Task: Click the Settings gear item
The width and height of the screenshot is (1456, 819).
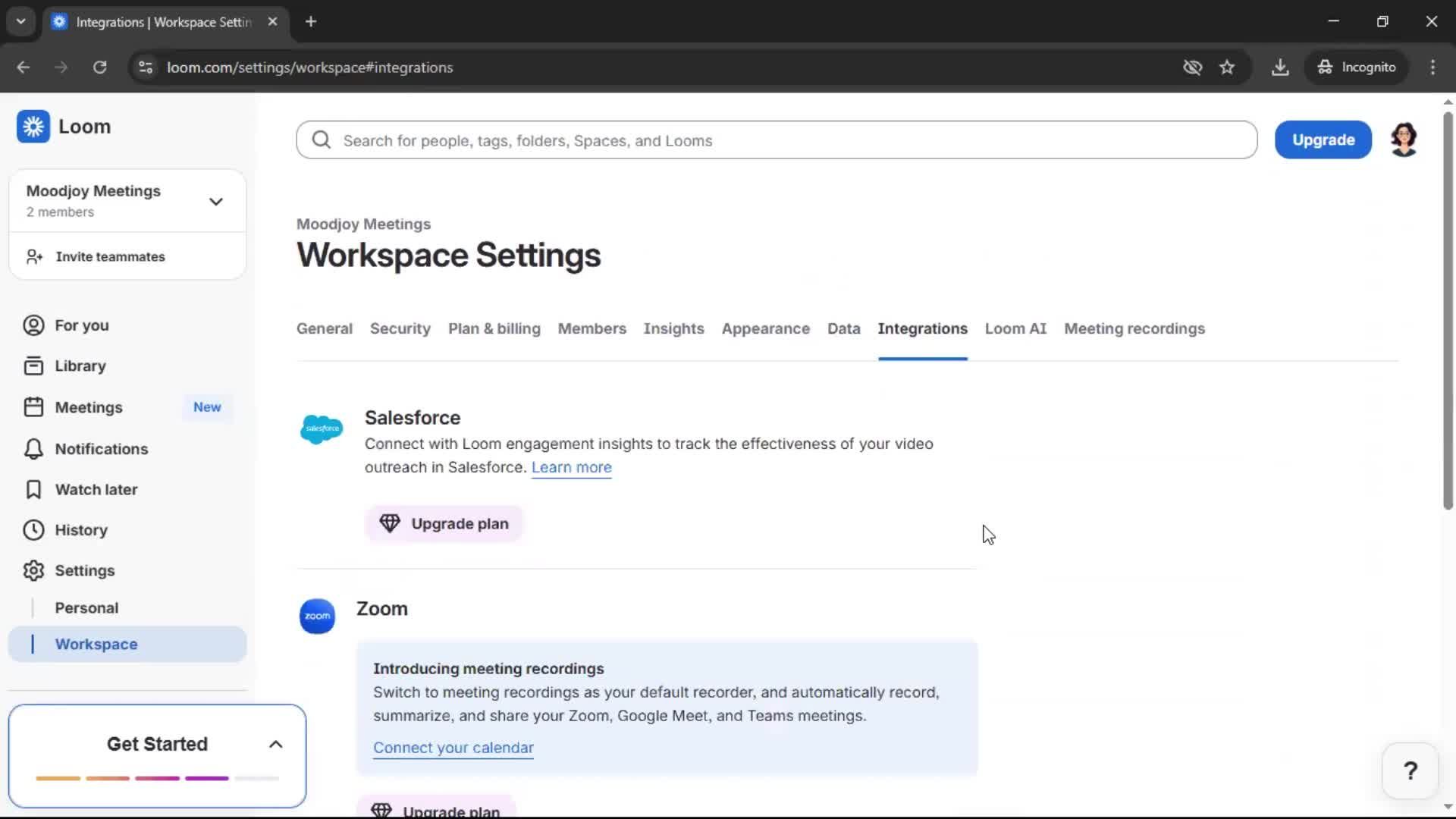Action: click(x=84, y=571)
